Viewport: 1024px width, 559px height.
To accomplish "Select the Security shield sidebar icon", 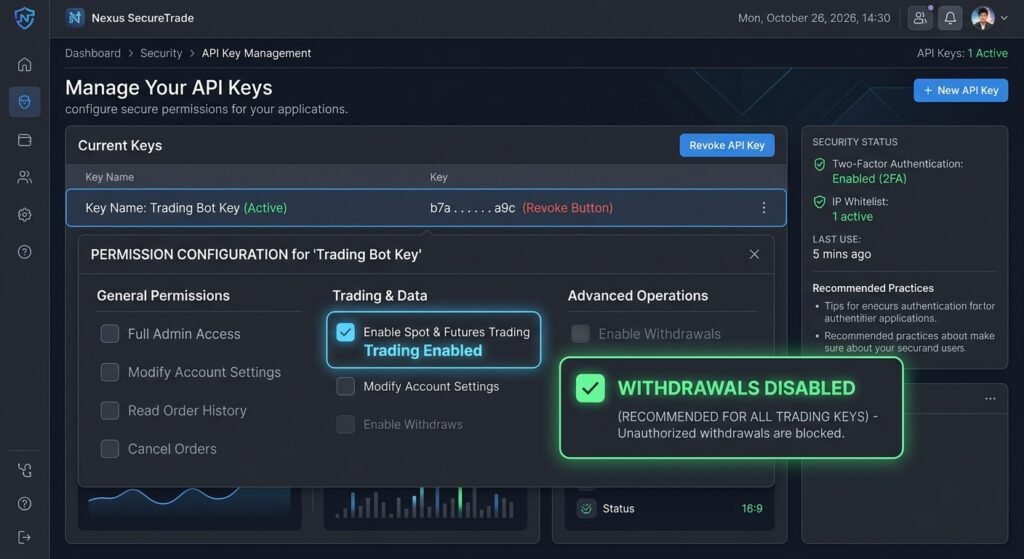I will 24,102.
